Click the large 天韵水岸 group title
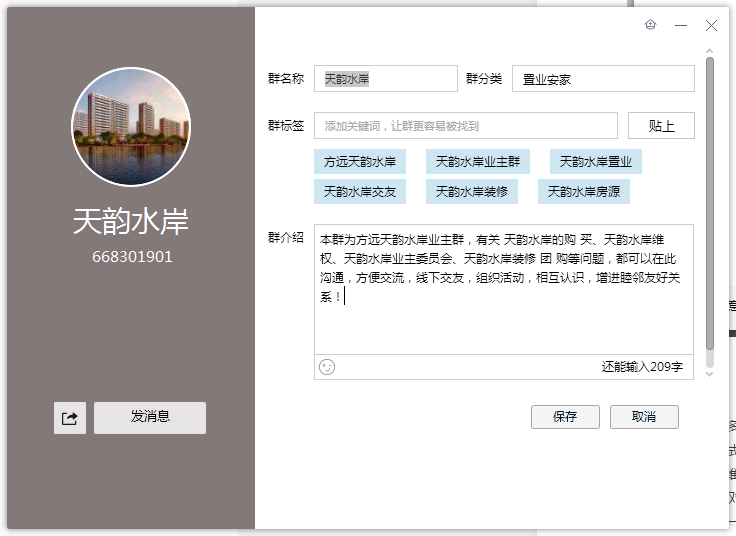Image resolution: width=736 pixels, height=536 pixels. [131, 221]
